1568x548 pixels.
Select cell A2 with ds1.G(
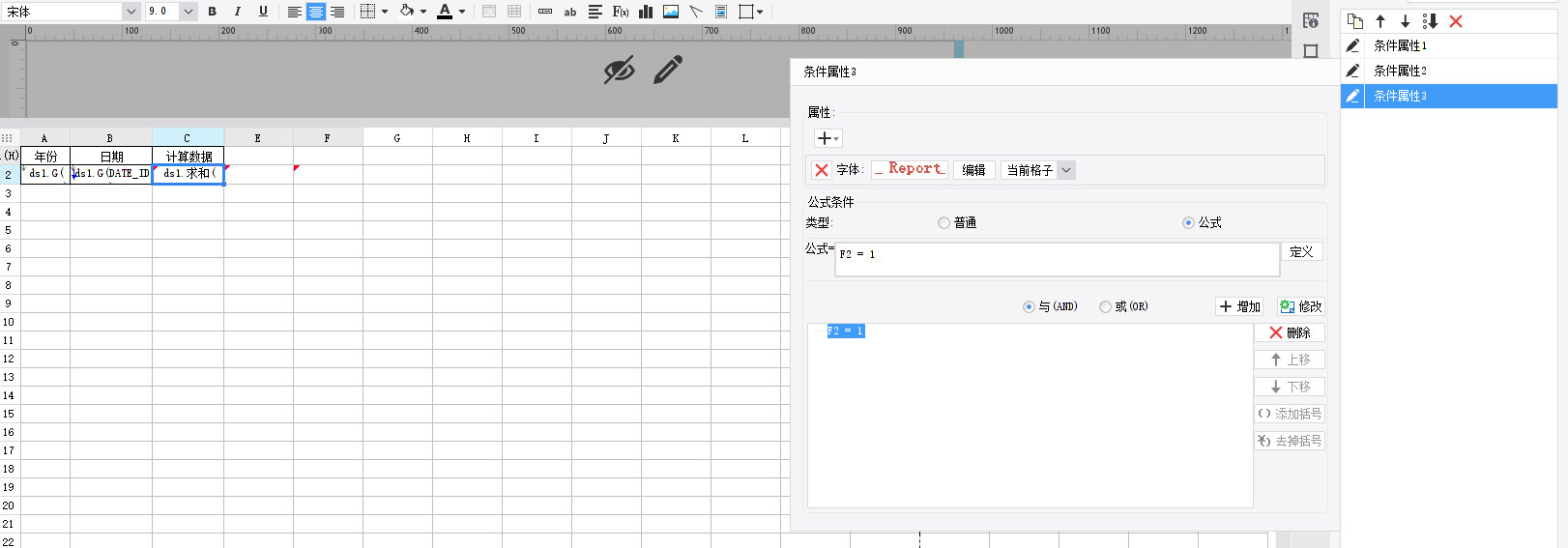[45, 174]
